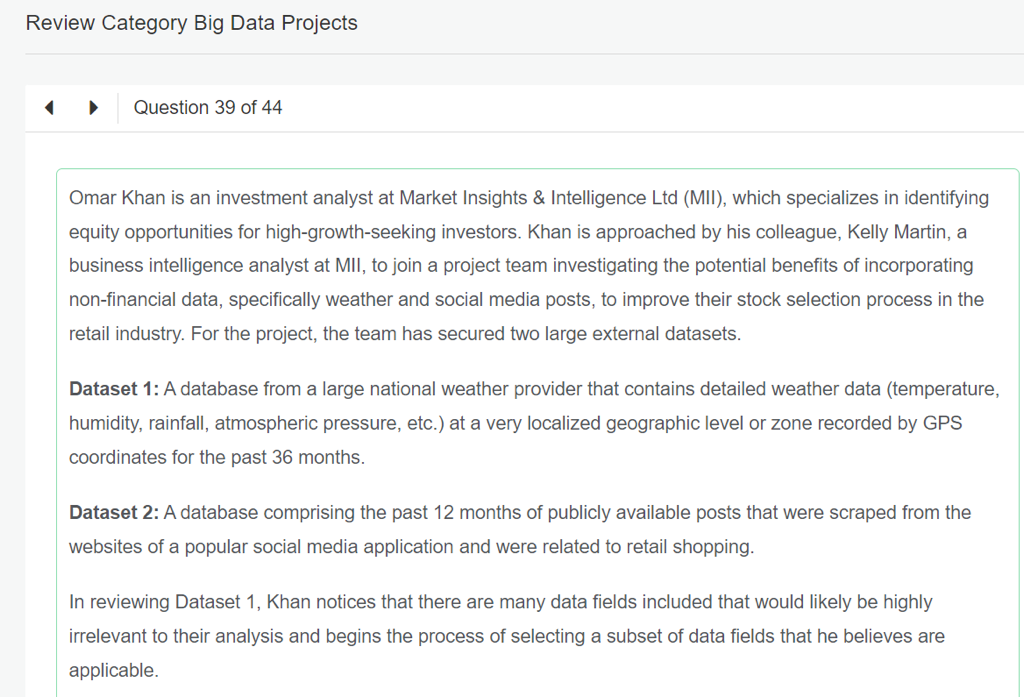Click the bold 'Dataset 2:' label
This screenshot has width=1024, height=697.
click(114, 513)
